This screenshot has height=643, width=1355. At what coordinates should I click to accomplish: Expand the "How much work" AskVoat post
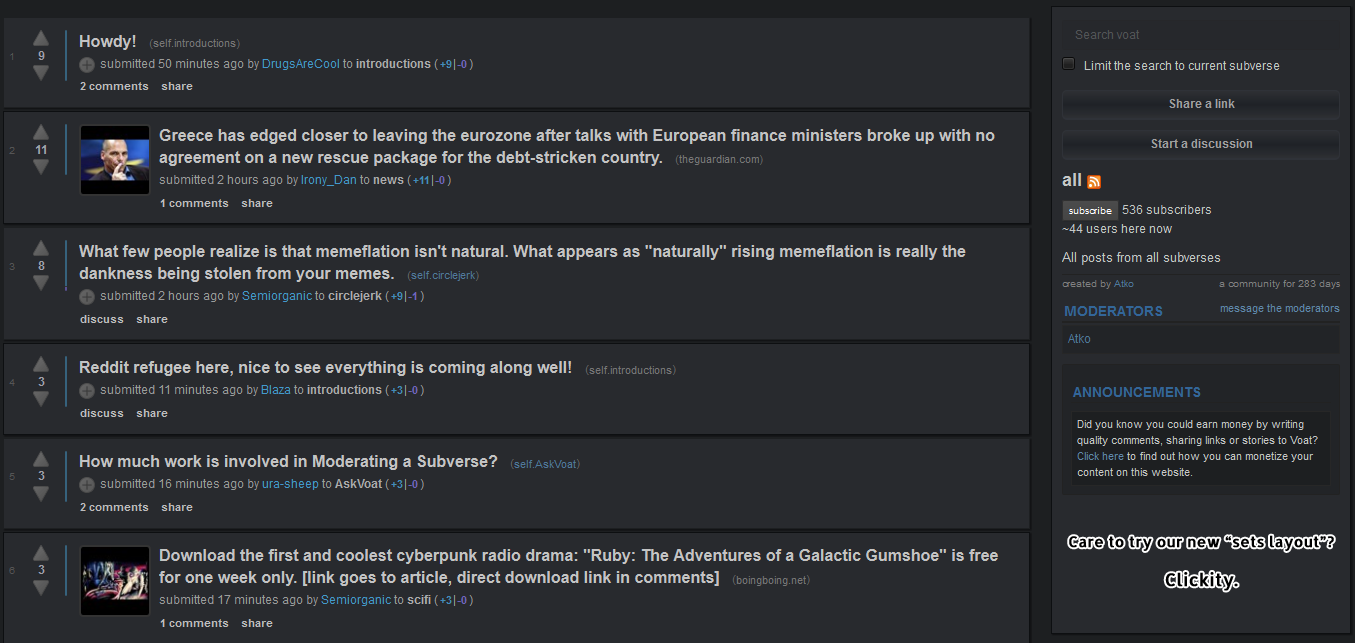coord(87,485)
